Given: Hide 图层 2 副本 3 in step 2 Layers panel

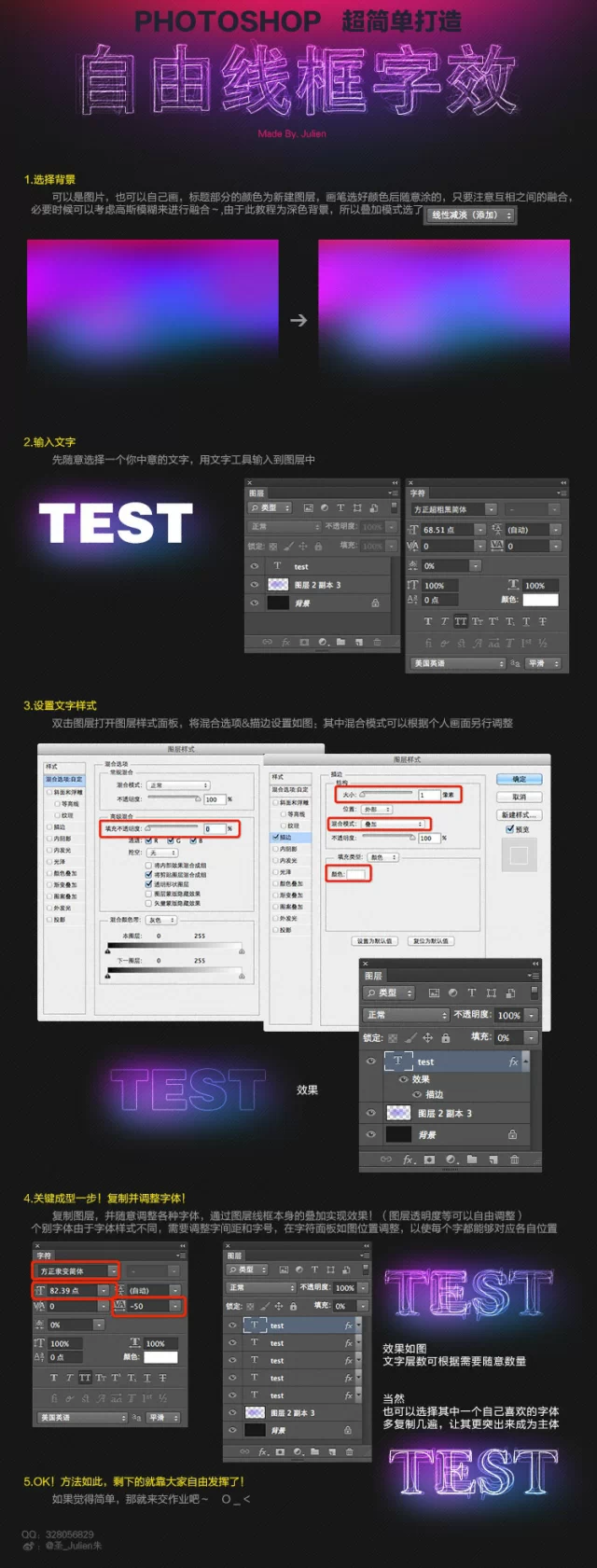Looking at the screenshot, I should [254, 585].
